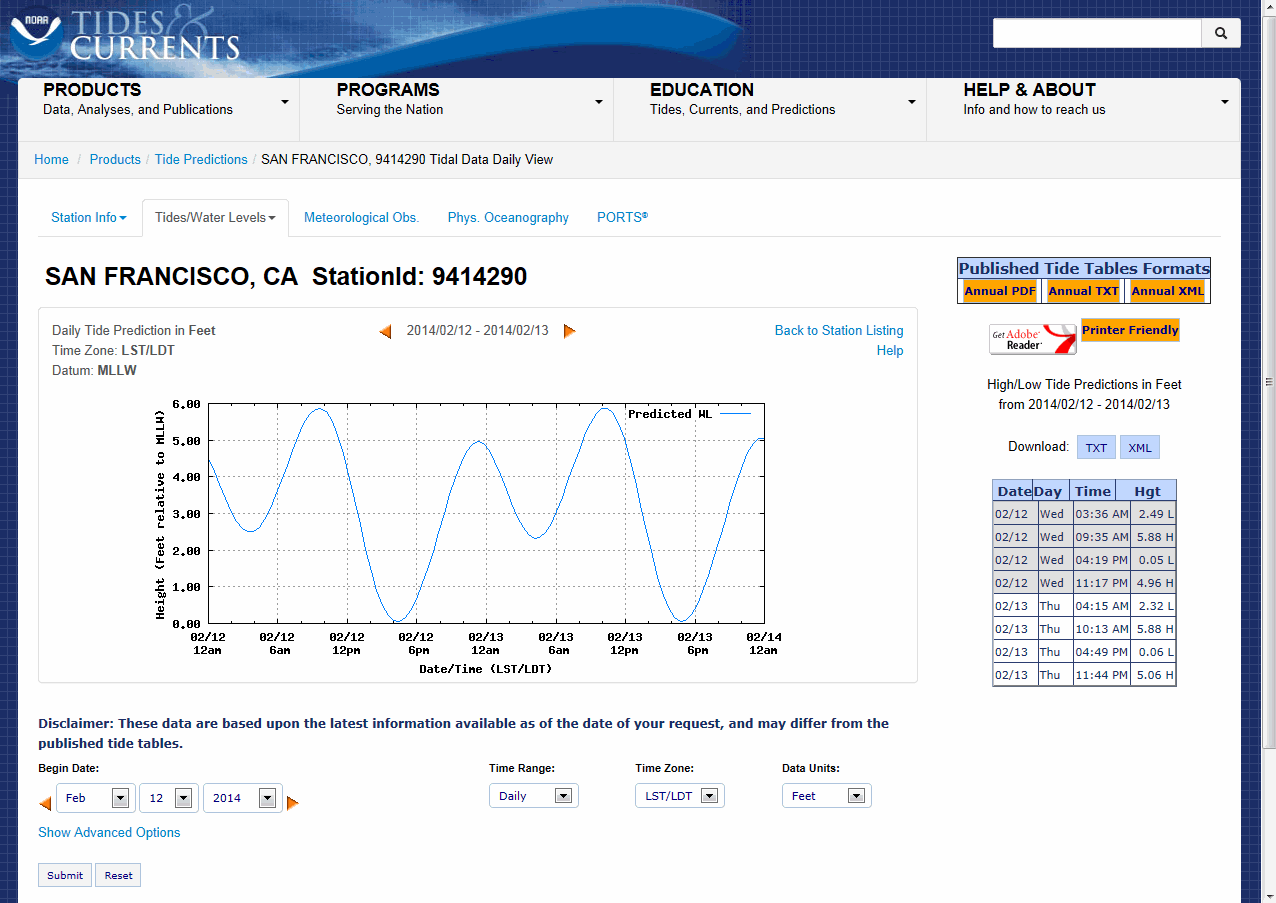Go to next date range arrow above chart
Viewport: 1276px width, 903px height.
[x=569, y=331]
